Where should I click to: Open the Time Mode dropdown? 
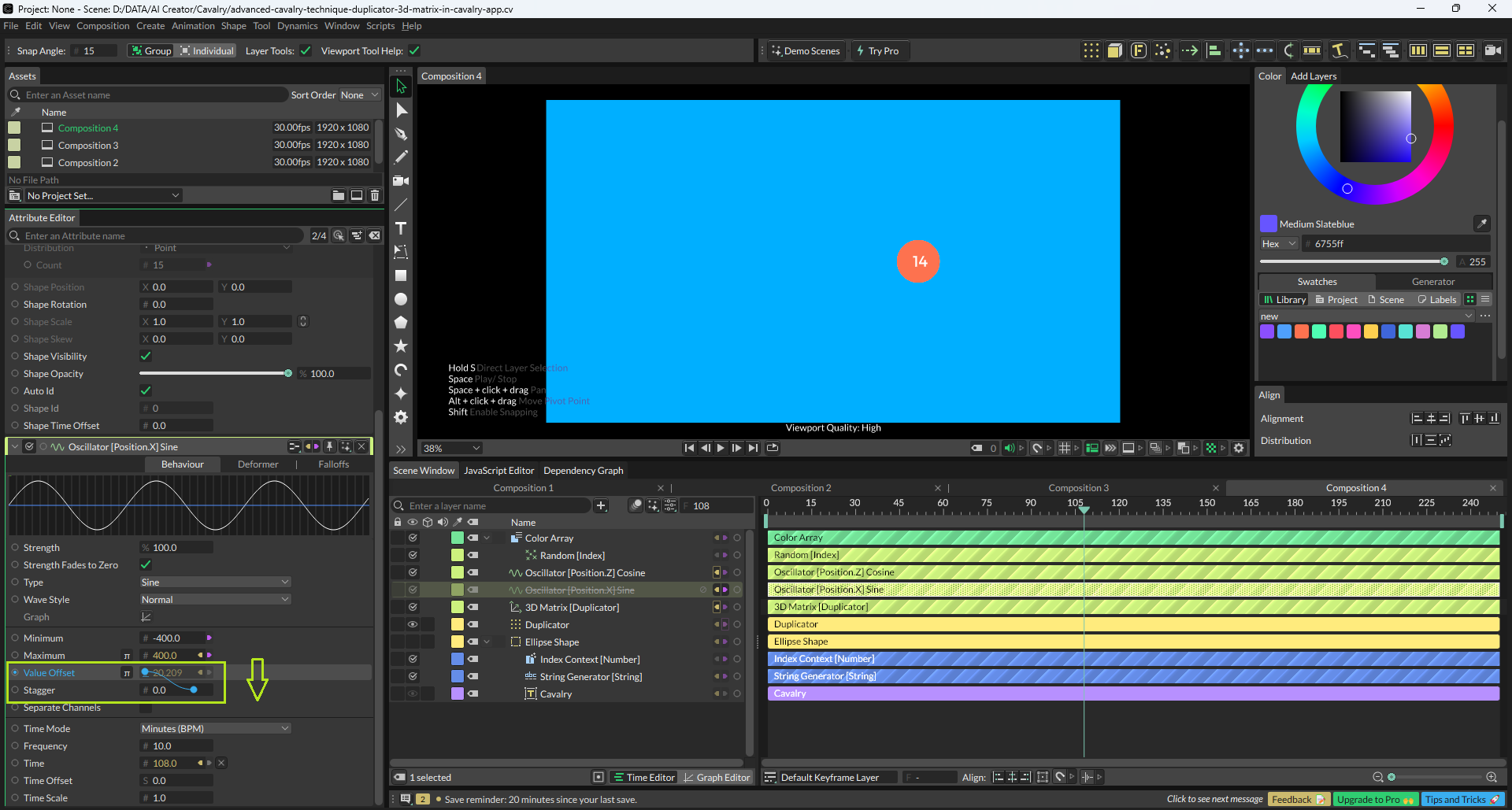[x=215, y=729]
